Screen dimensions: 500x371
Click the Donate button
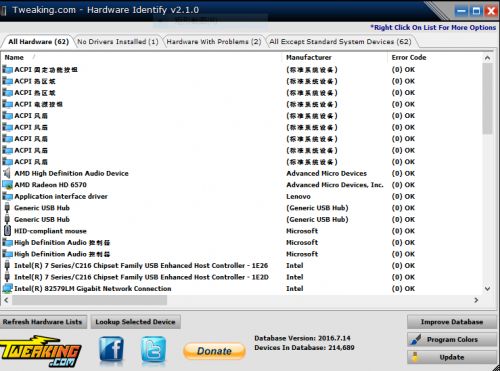(214, 351)
